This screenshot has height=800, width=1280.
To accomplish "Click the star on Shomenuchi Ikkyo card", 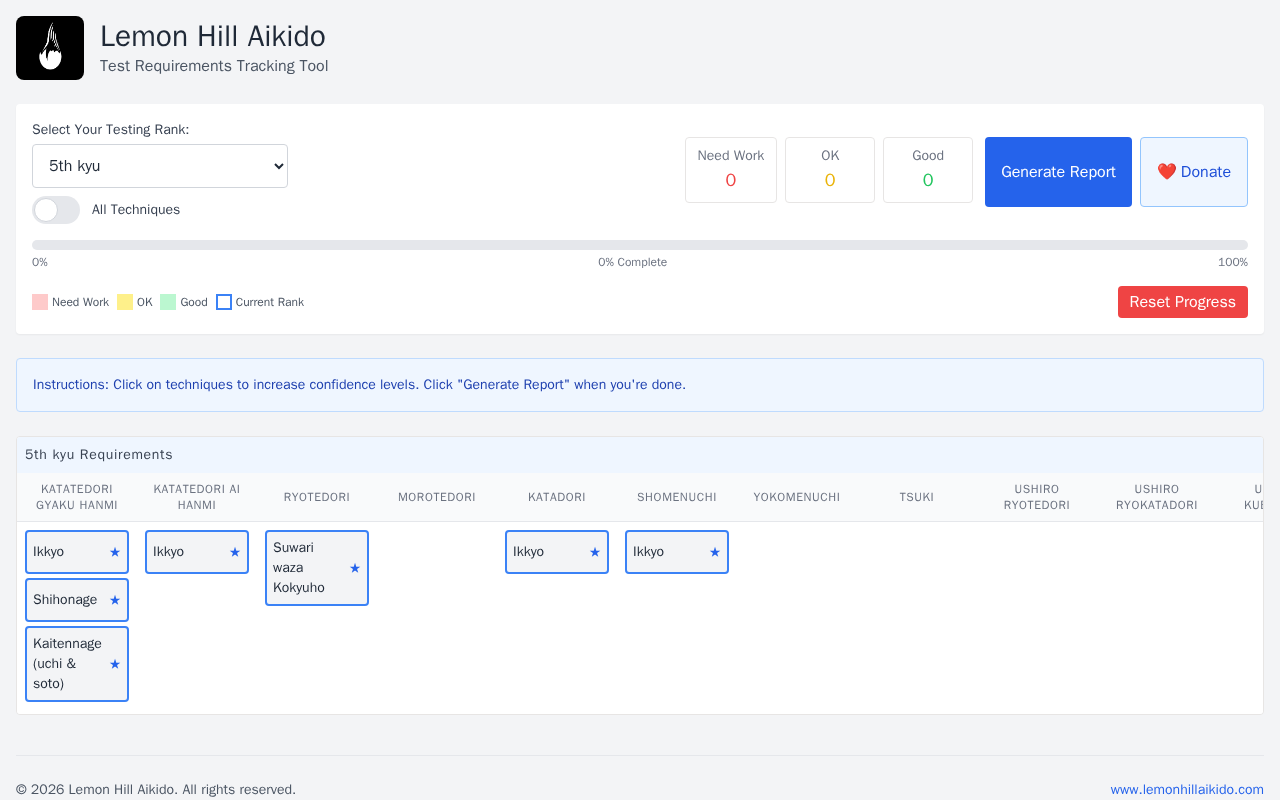I will (x=715, y=552).
